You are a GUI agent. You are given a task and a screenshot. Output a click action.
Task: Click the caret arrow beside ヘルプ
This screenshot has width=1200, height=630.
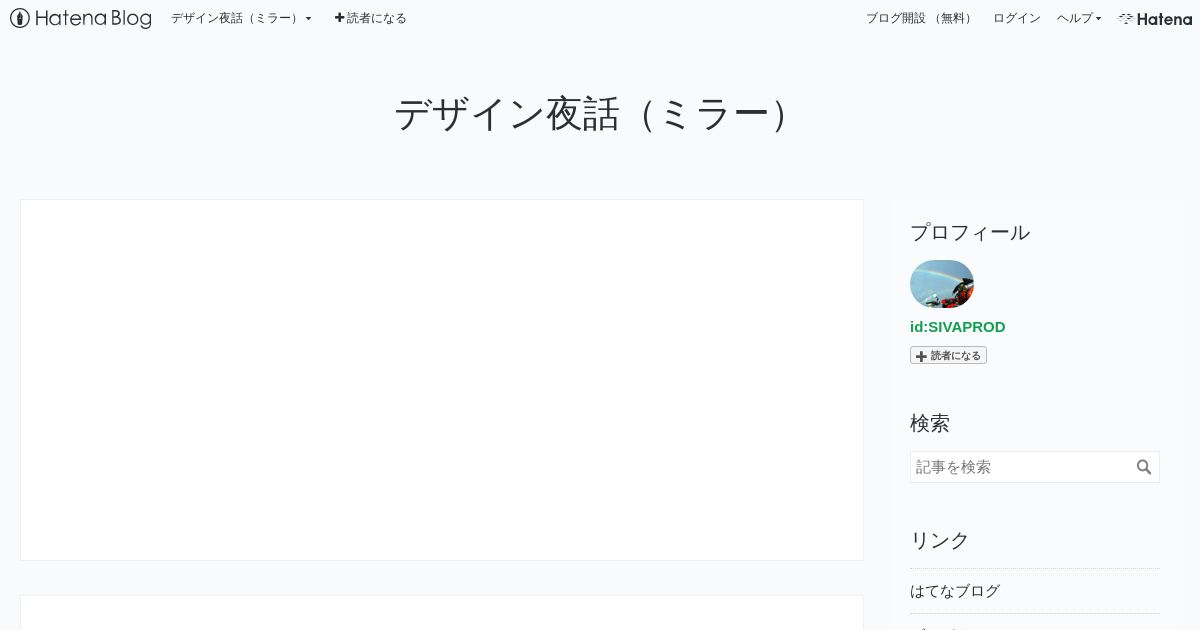coord(1098,19)
